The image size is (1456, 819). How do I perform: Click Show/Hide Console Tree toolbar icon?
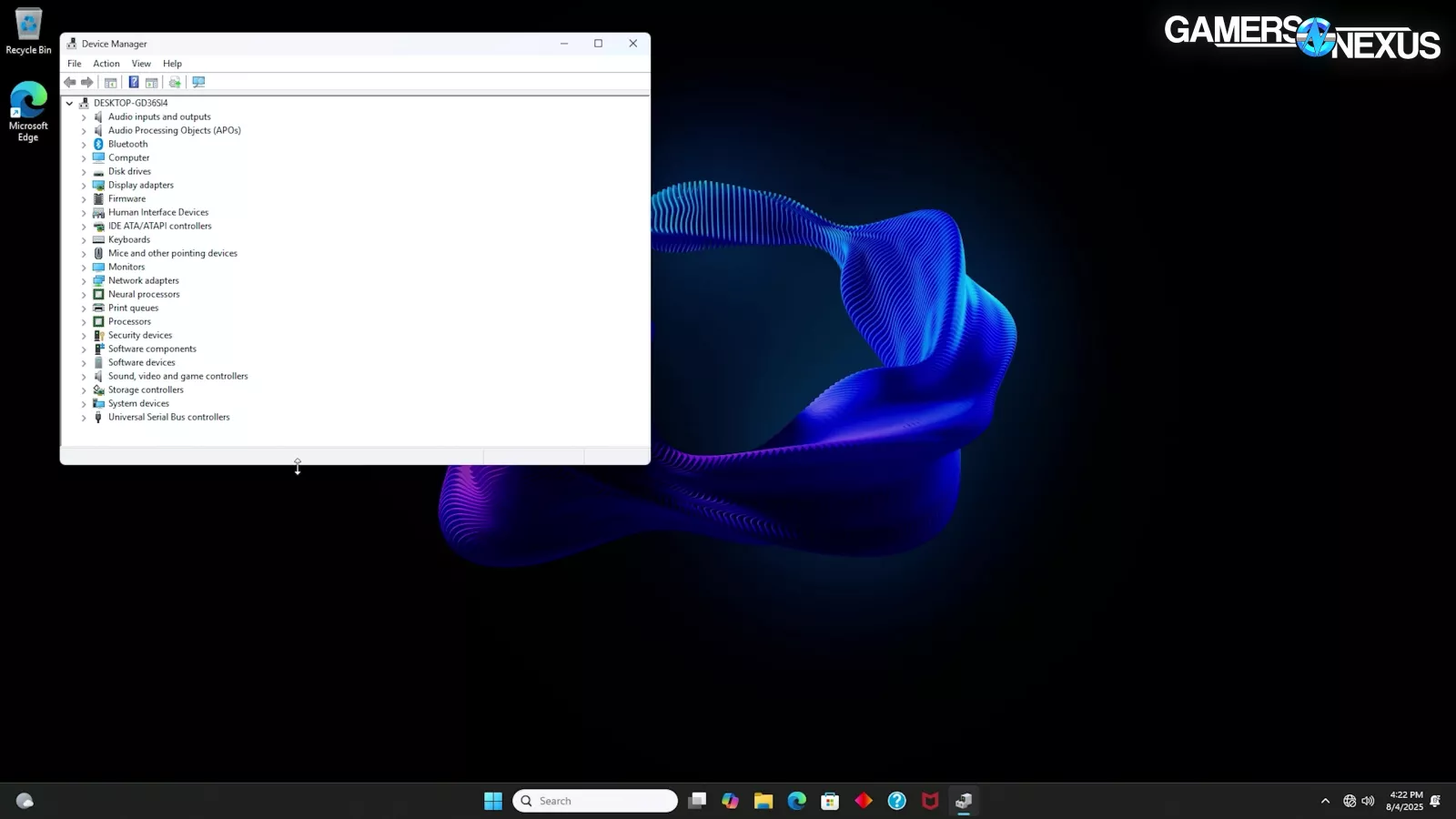pyautogui.click(x=111, y=83)
